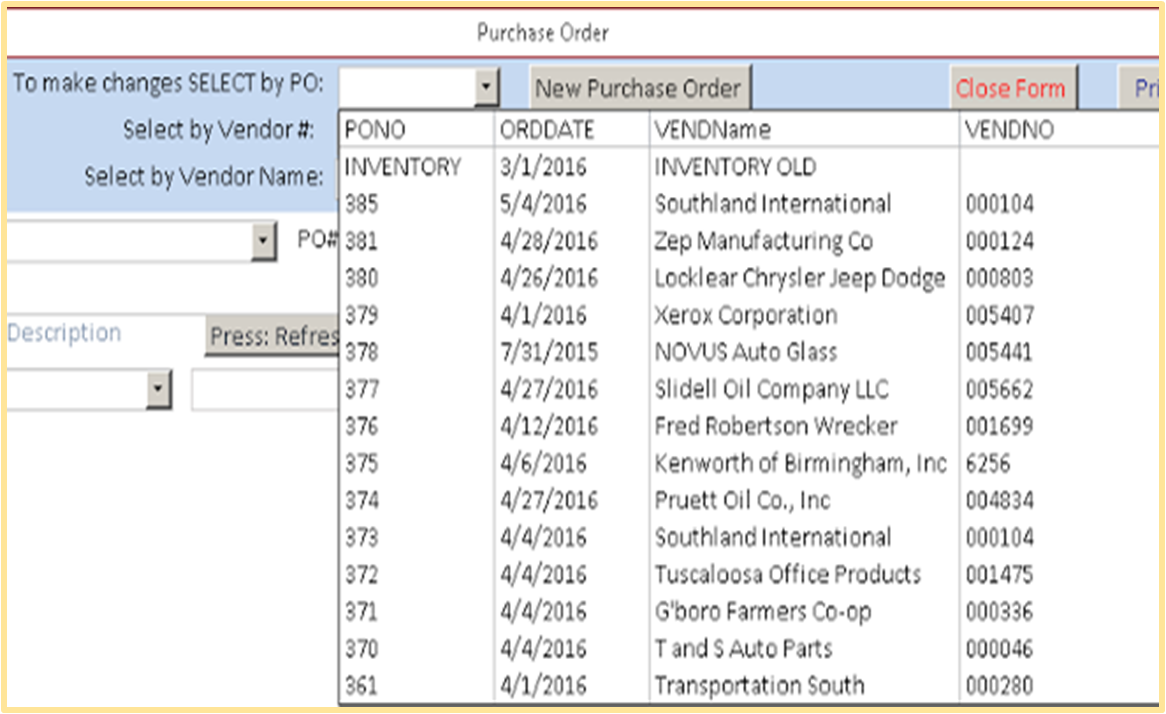Click the VENDNO column header
The height and width of the screenshot is (714, 1166).
click(1009, 130)
